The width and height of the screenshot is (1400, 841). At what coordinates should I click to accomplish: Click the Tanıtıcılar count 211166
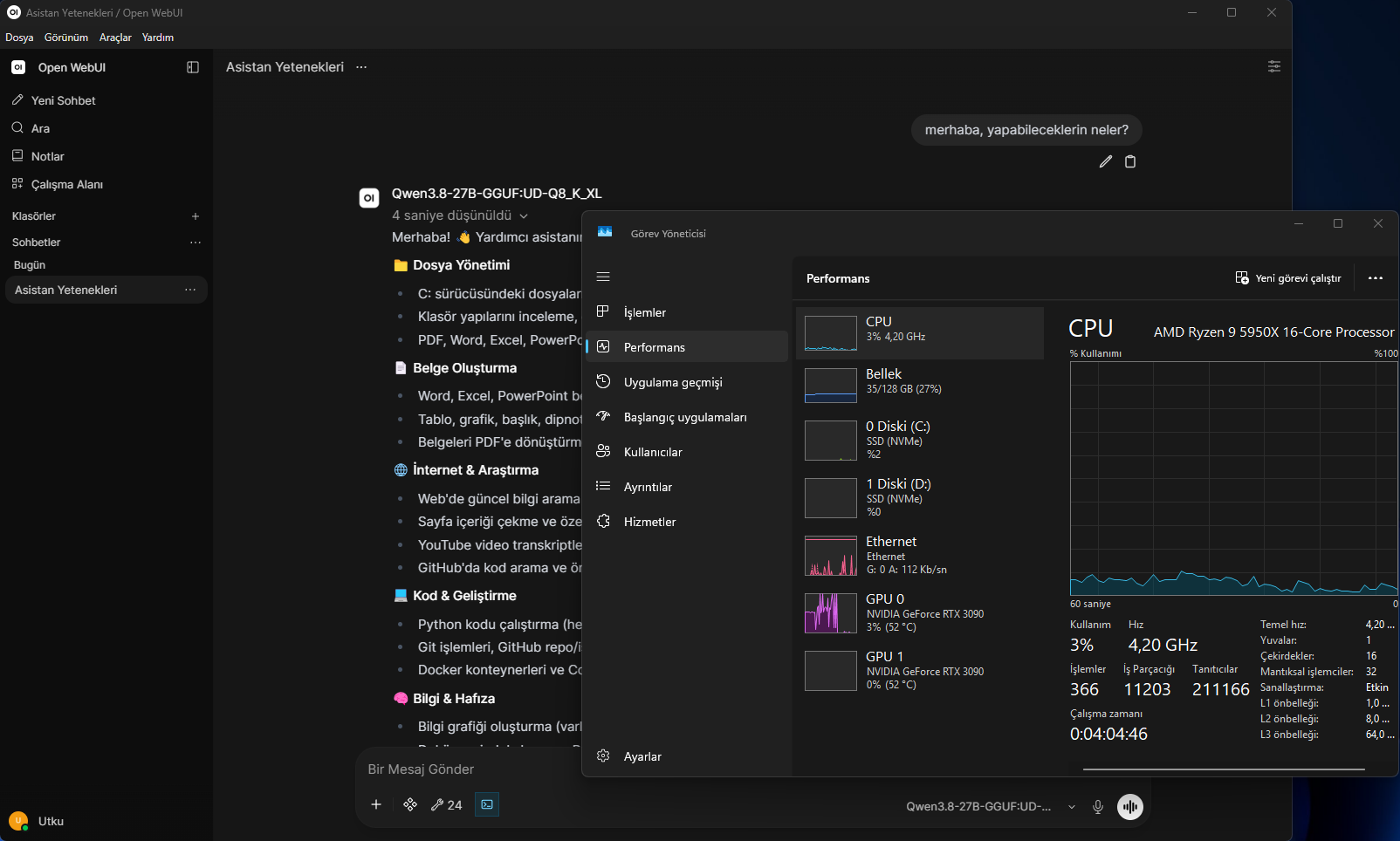pos(1221,690)
